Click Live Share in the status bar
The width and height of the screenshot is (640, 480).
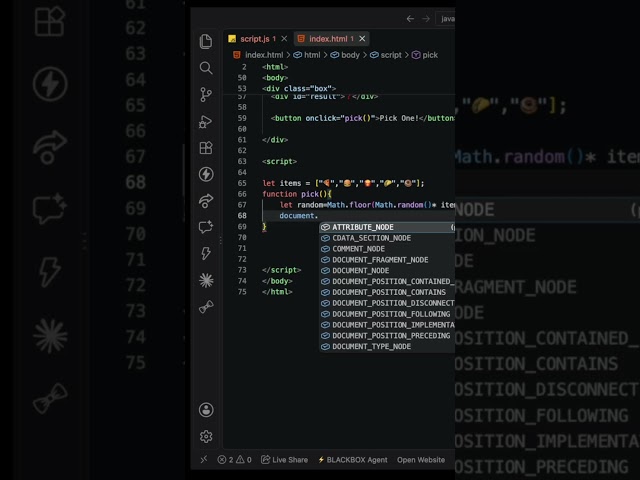tap(284, 460)
